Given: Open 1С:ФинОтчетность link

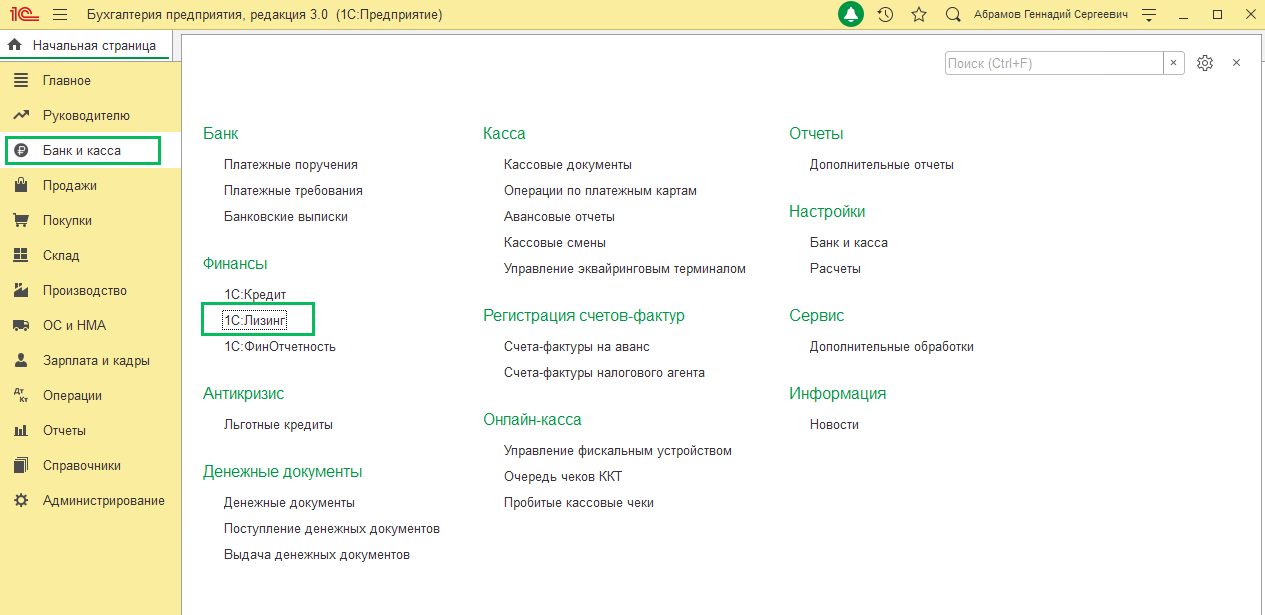Looking at the screenshot, I should 280,347.
